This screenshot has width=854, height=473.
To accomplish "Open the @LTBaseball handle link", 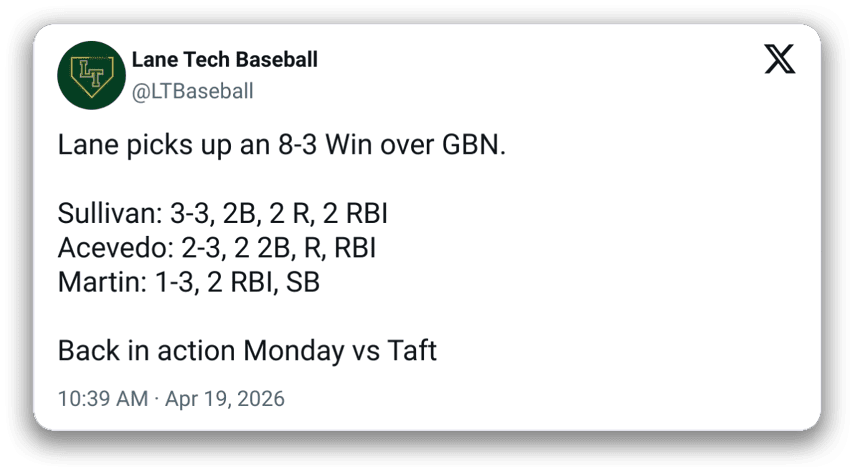I will tap(192, 92).
